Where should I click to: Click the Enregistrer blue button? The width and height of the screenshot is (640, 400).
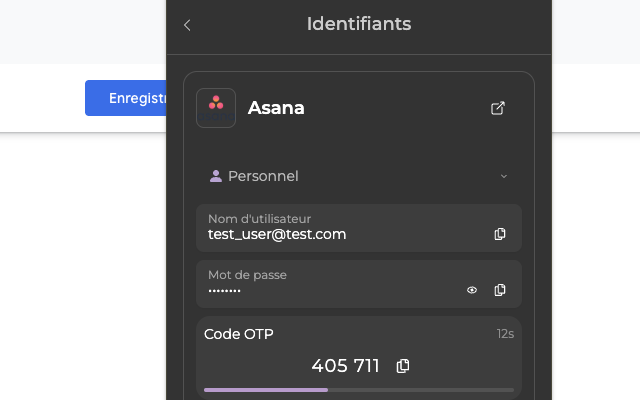click(126, 98)
